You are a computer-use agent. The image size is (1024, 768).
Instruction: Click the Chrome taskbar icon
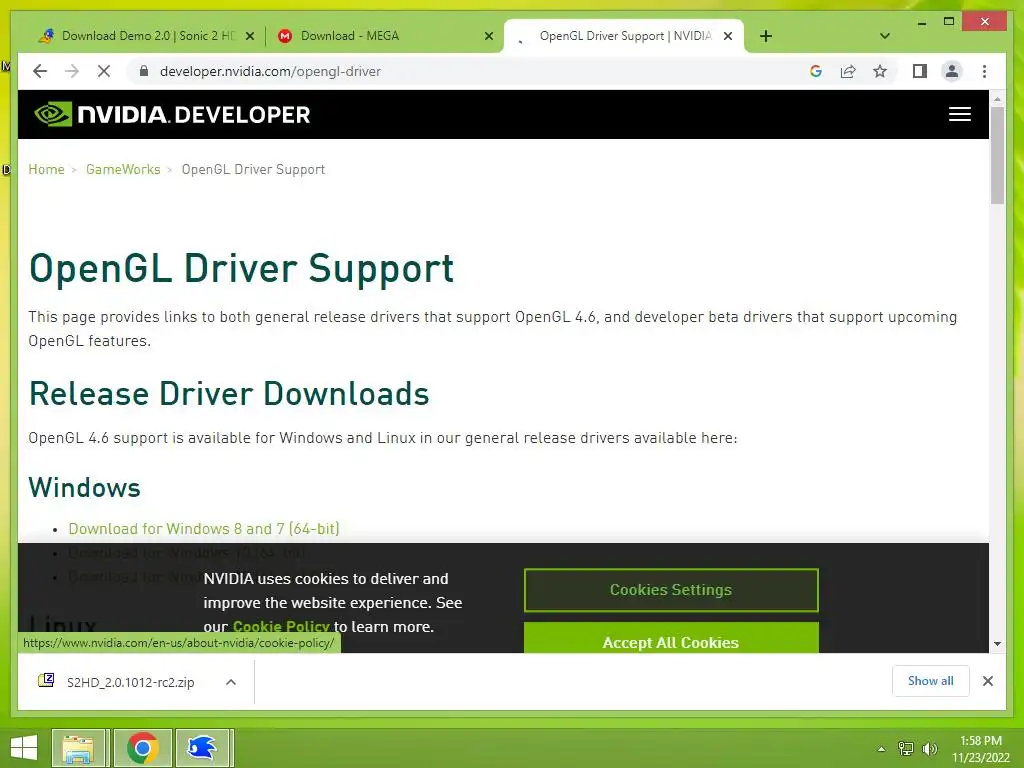pyautogui.click(x=142, y=748)
